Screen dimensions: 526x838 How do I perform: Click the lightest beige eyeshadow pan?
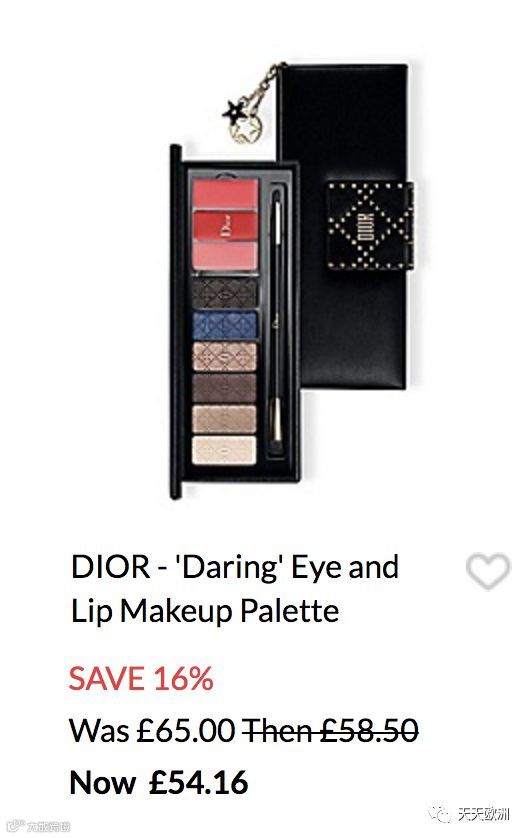click(x=224, y=451)
